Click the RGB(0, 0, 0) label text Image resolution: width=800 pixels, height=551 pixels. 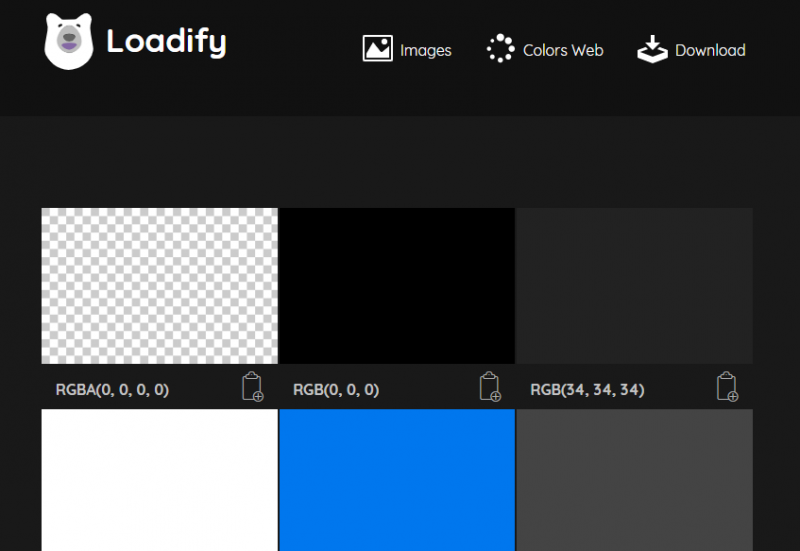point(336,390)
